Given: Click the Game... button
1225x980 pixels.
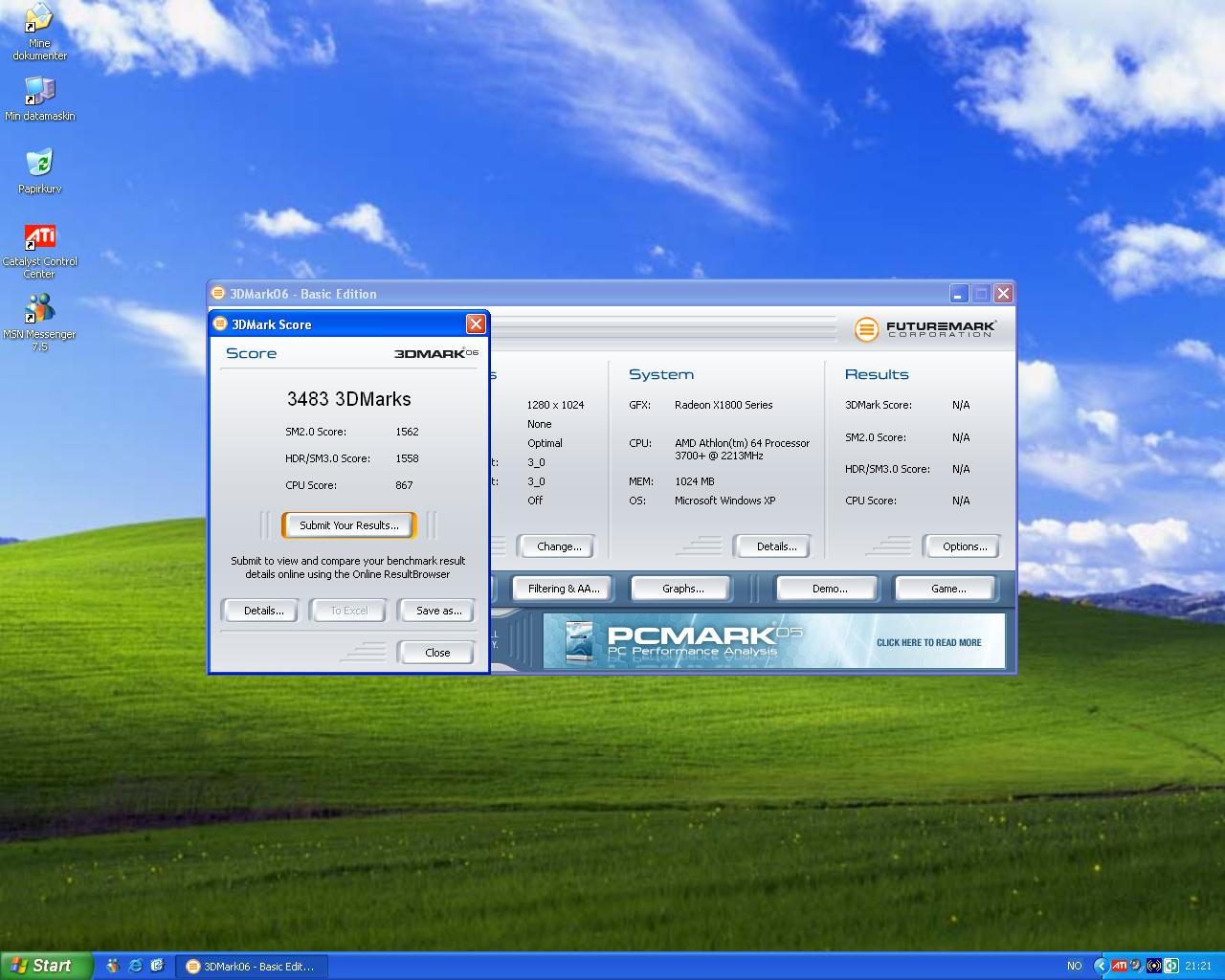Looking at the screenshot, I should click(947, 589).
